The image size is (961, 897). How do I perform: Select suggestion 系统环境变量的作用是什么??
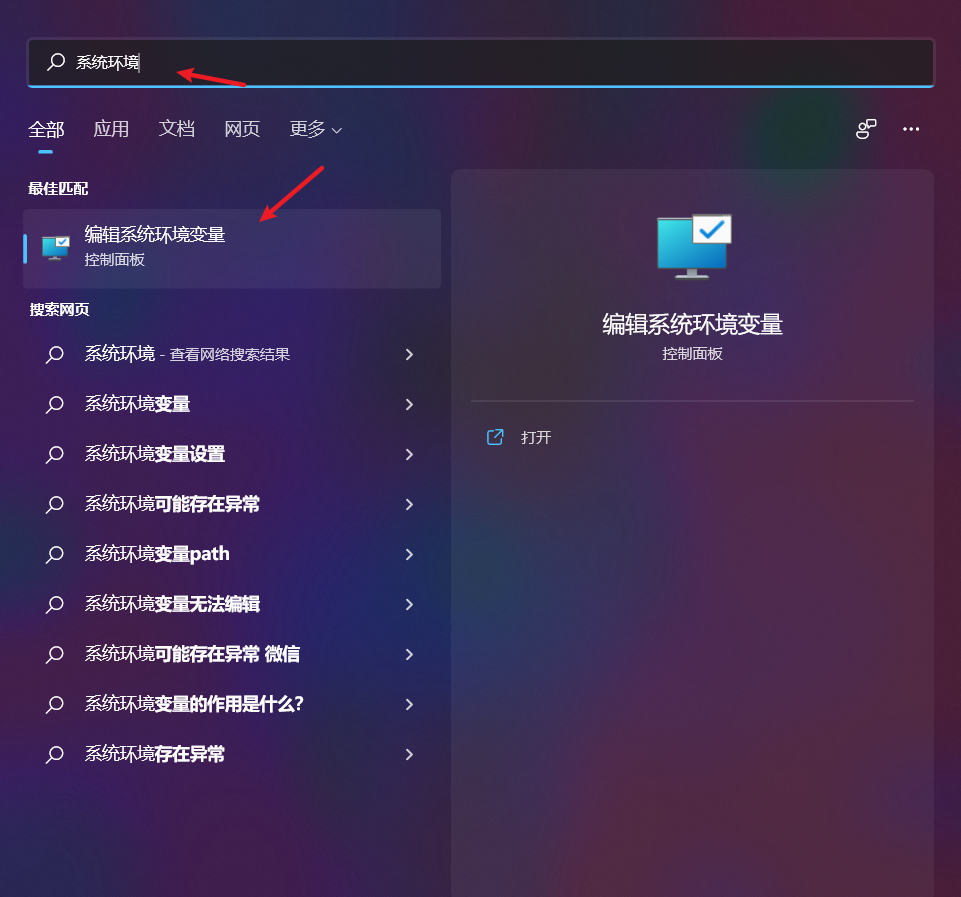click(x=232, y=705)
